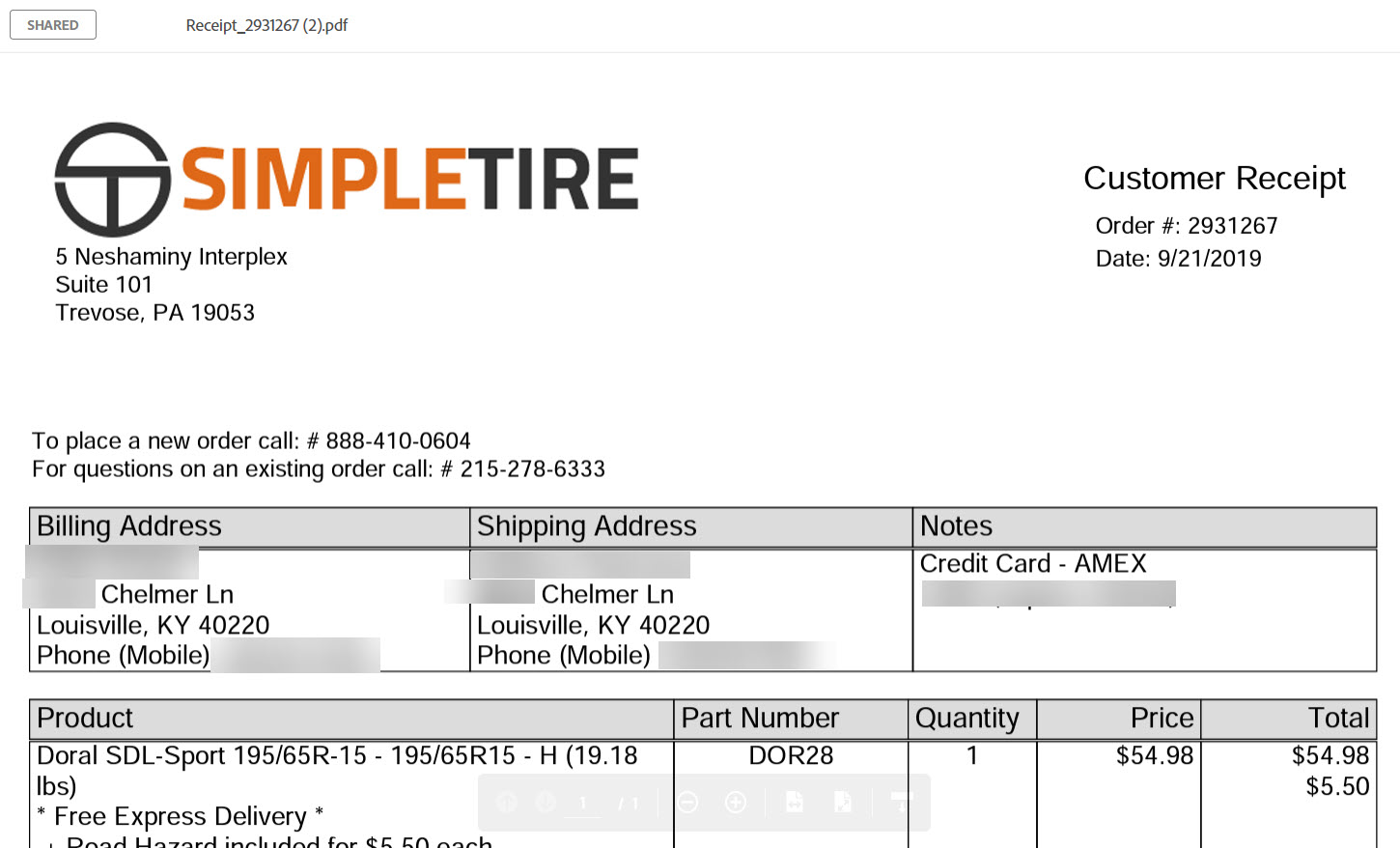Zoom in with the plus icon
1400x848 pixels.
[736, 803]
